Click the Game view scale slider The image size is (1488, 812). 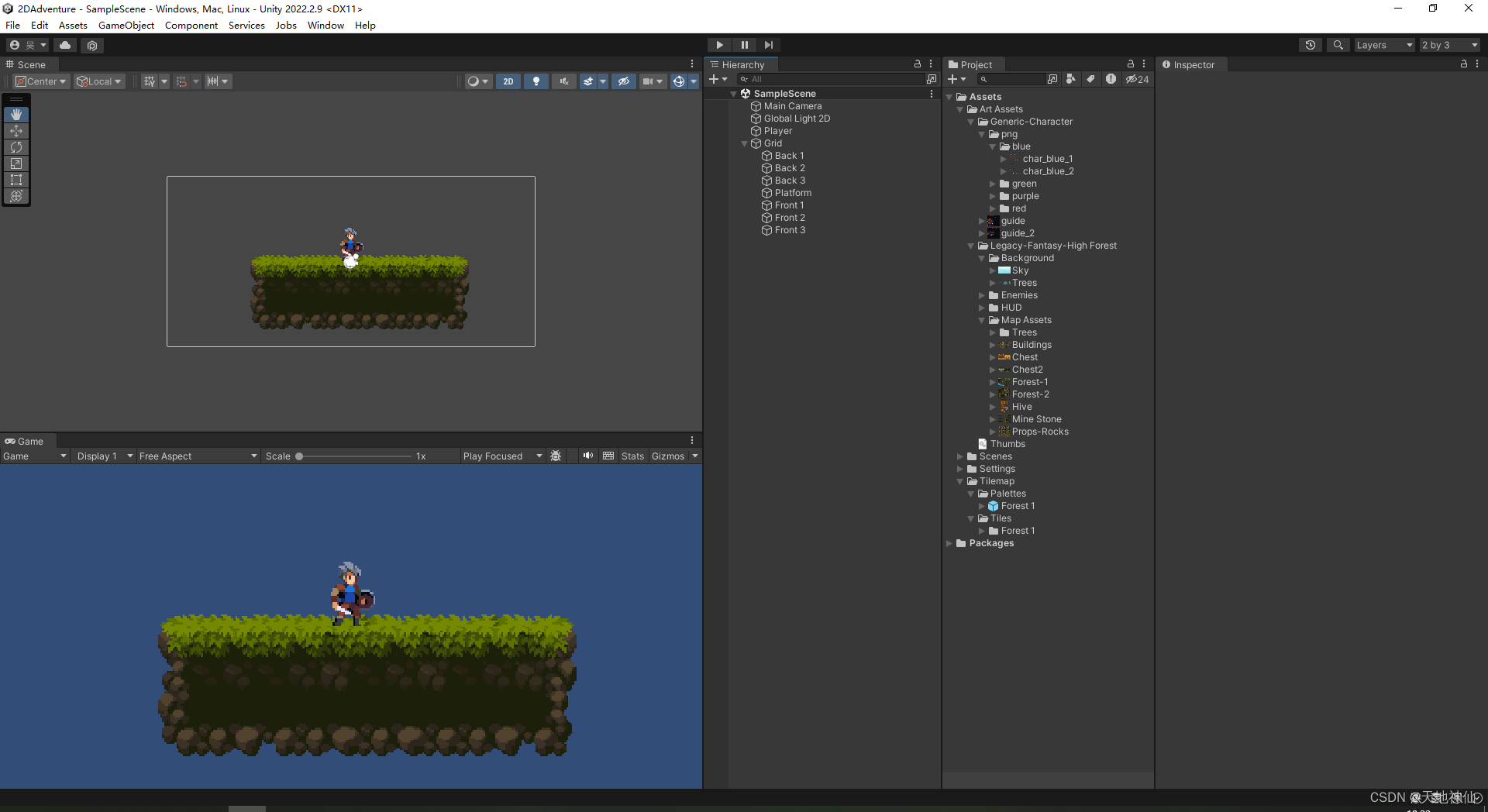(x=354, y=456)
